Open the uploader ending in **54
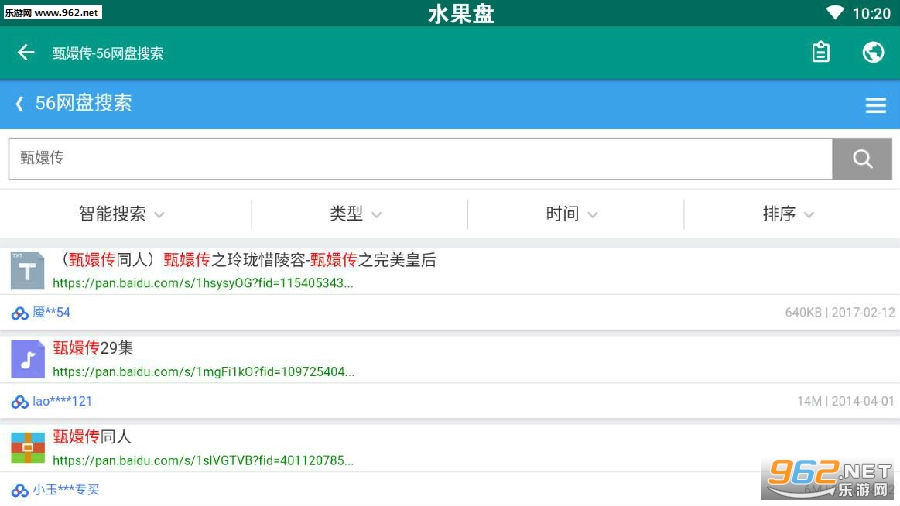 pyautogui.click(x=51, y=313)
